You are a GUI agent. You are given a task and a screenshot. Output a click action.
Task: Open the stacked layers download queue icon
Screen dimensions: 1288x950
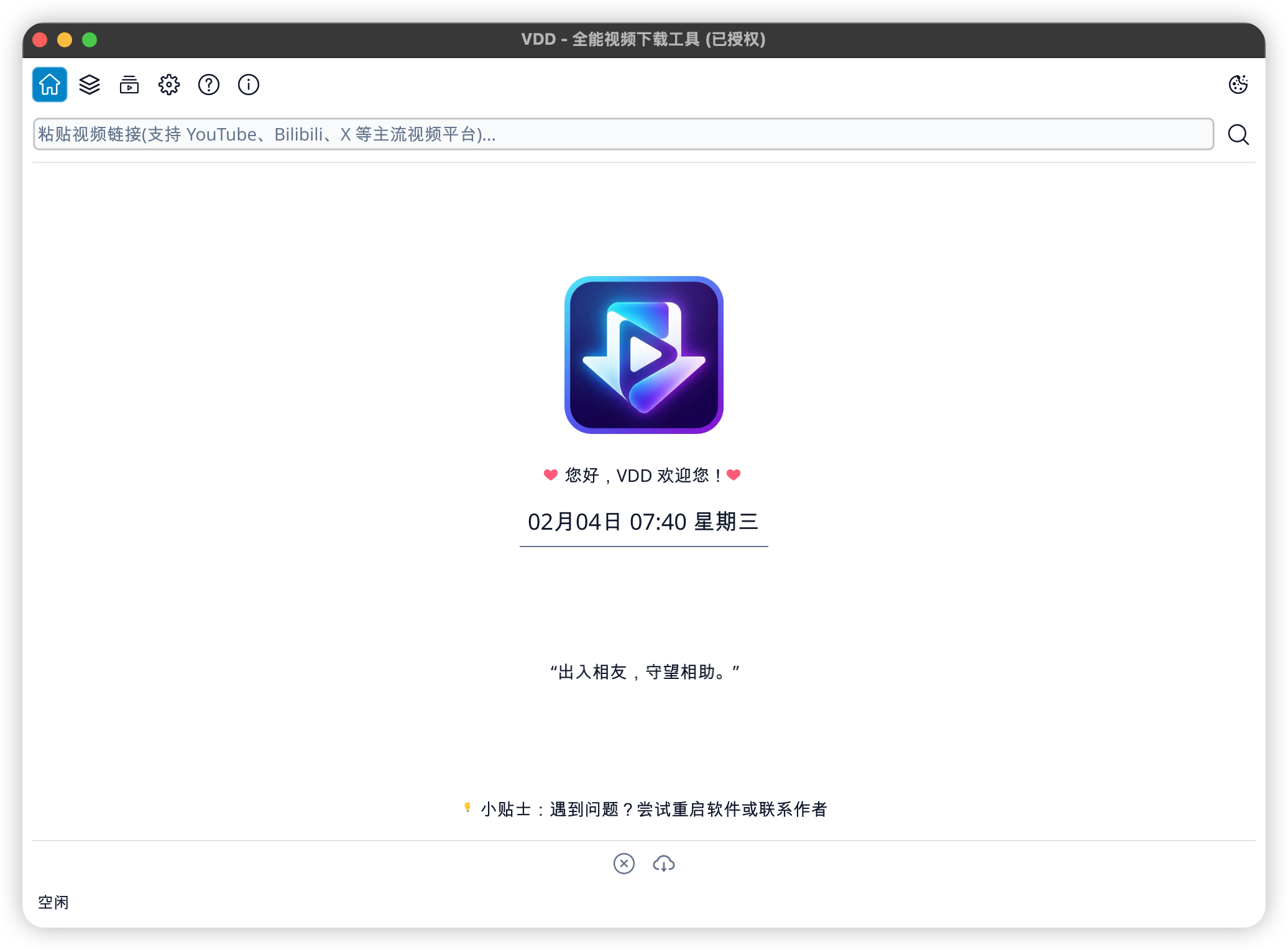(90, 85)
